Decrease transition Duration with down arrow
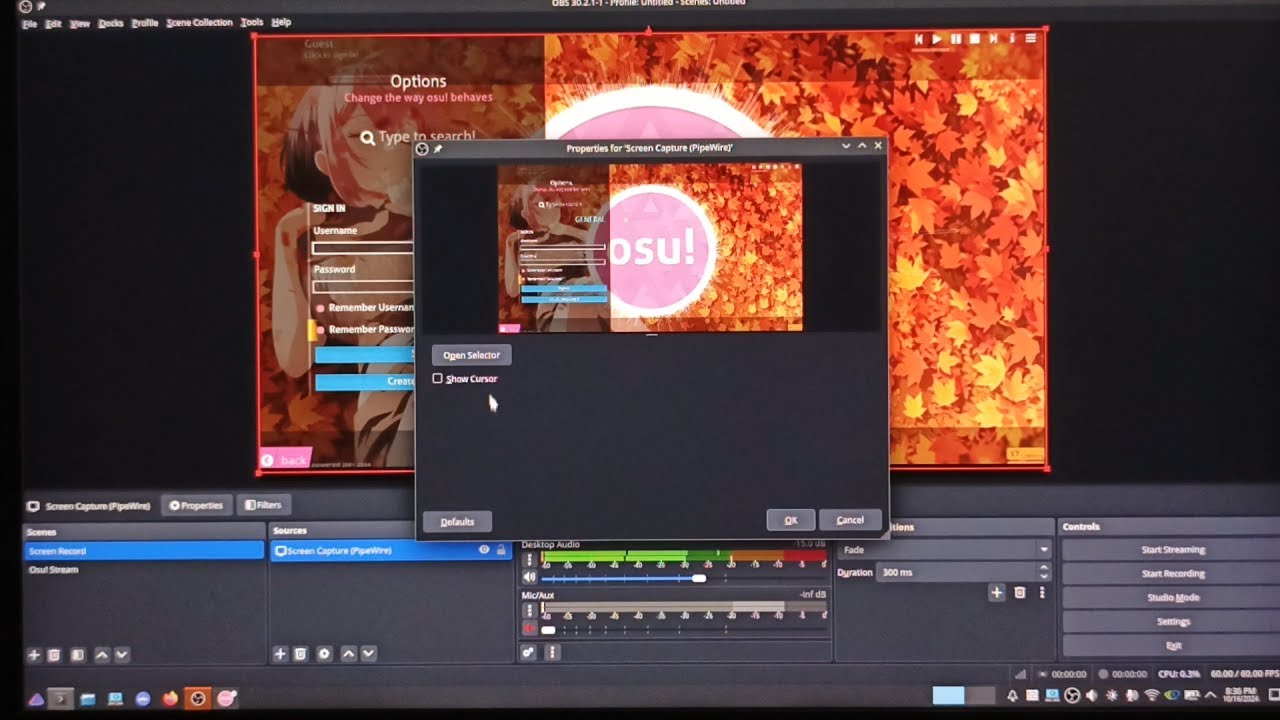 coord(1044,577)
